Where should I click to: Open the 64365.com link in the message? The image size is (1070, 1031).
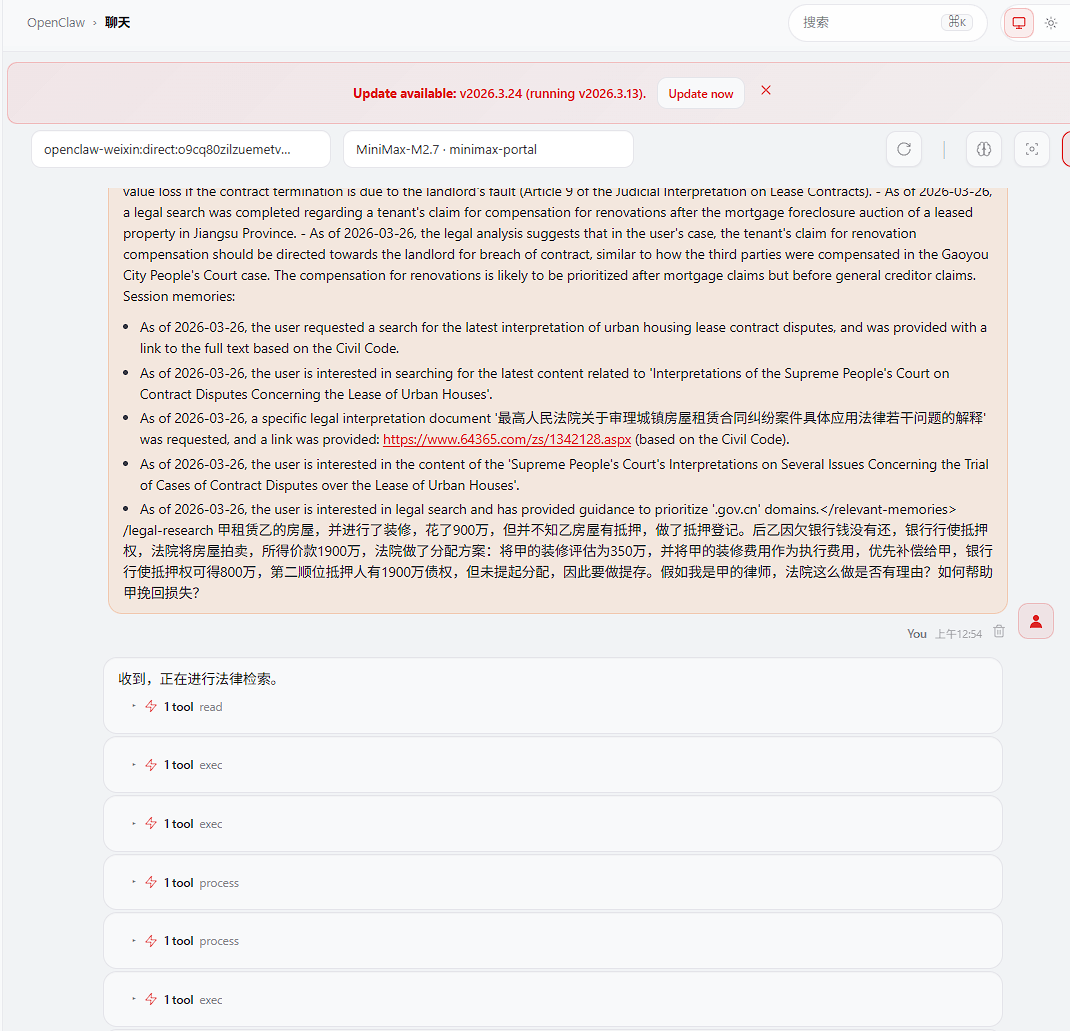(506, 439)
